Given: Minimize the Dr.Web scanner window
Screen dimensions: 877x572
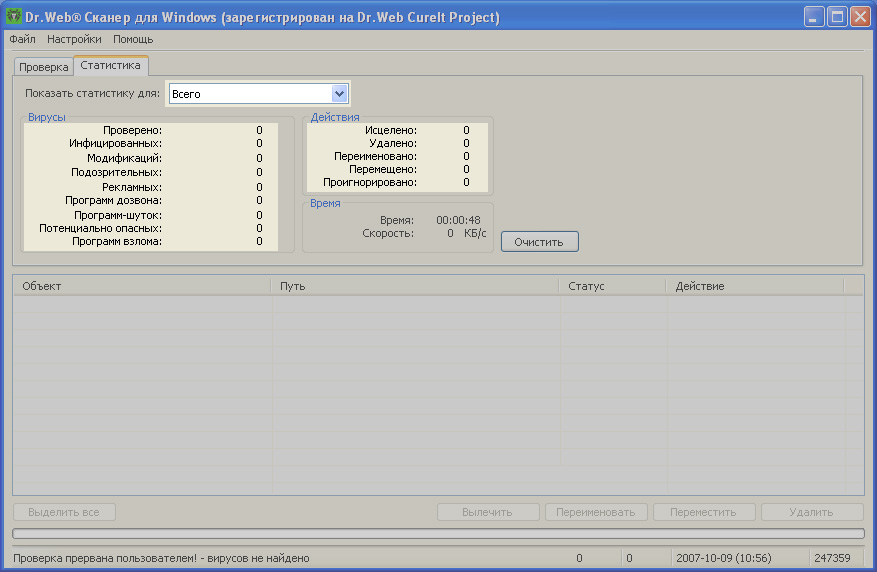Looking at the screenshot, I should 814,17.
